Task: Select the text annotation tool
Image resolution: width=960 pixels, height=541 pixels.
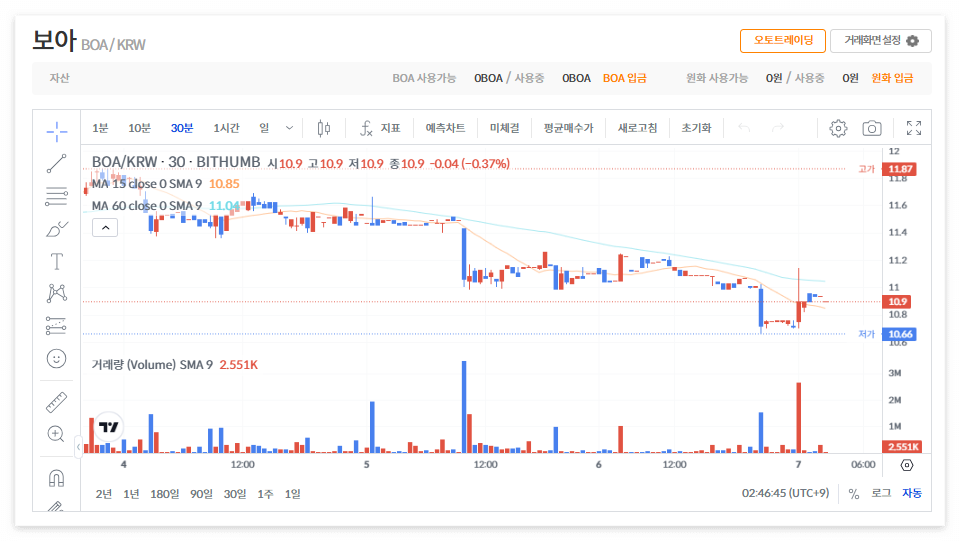Action: point(56,261)
